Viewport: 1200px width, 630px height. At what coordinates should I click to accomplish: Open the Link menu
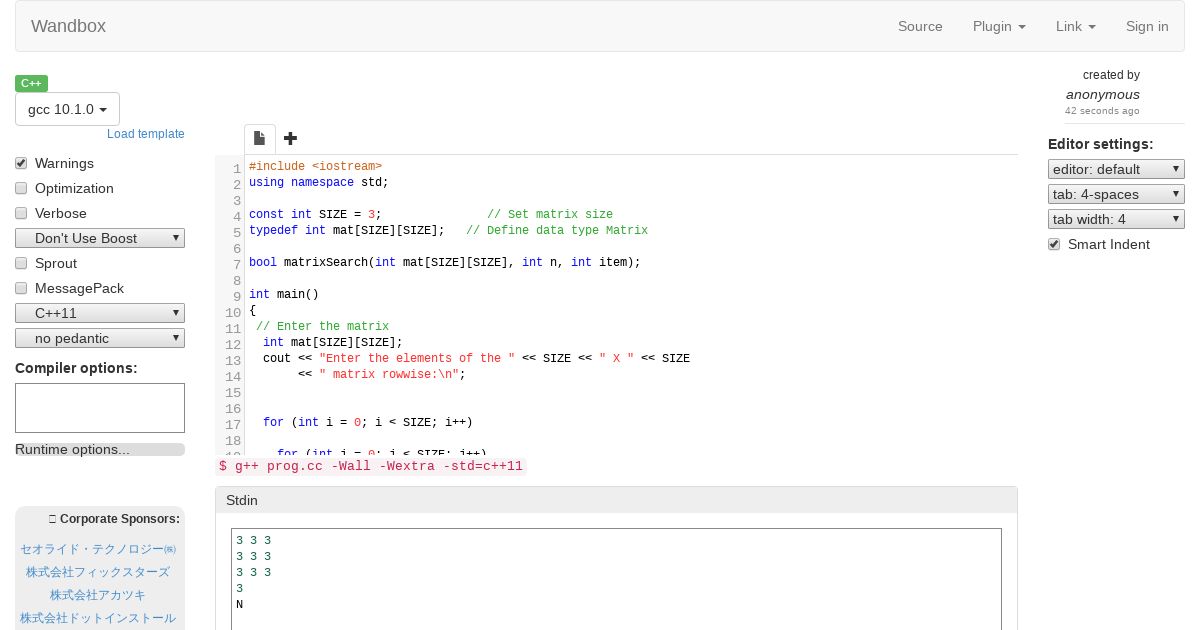1076,26
